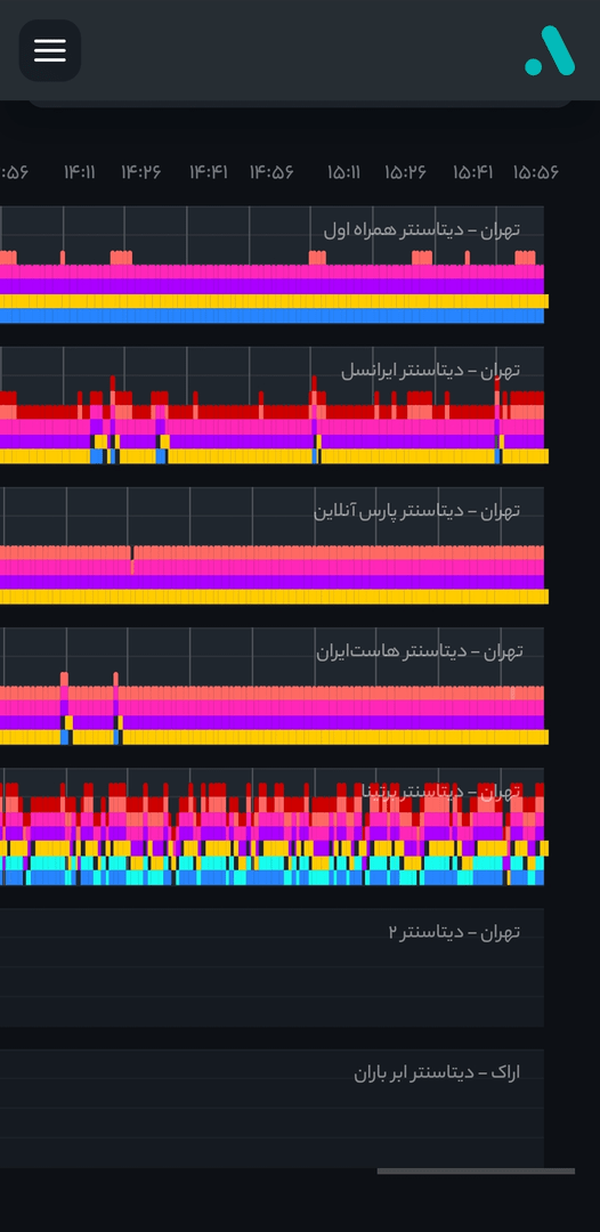Click the teal ArvanCloud logo
The width and height of the screenshot is (600, 1232).
(x=550, y=51)
